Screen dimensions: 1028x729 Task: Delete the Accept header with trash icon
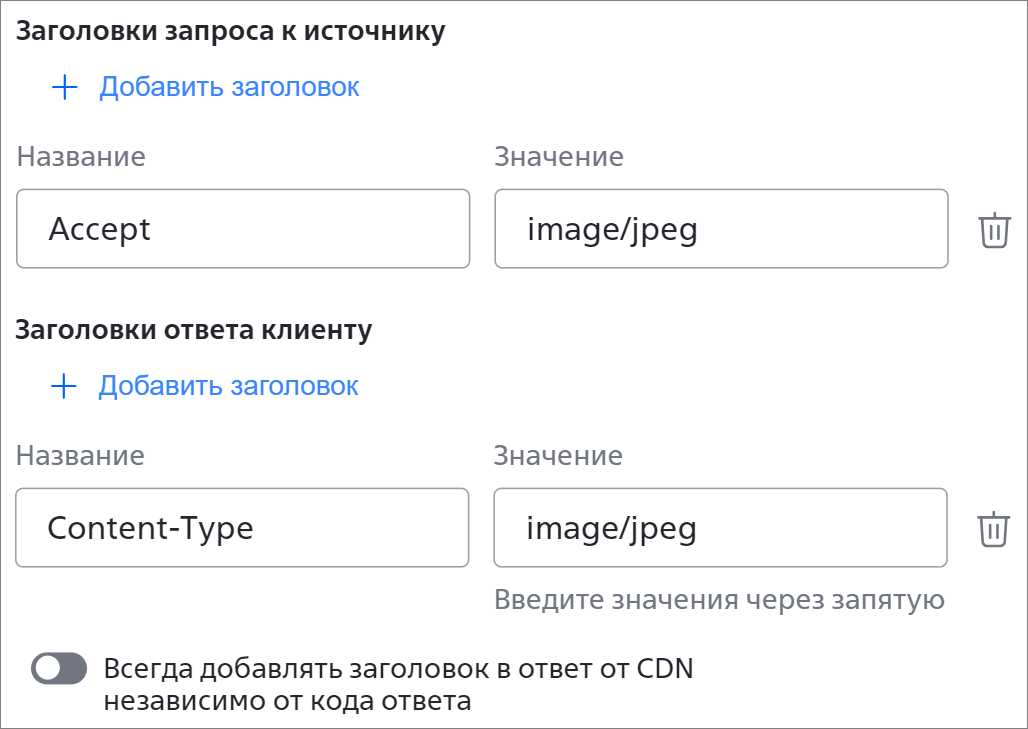click(x=995, y=229)
